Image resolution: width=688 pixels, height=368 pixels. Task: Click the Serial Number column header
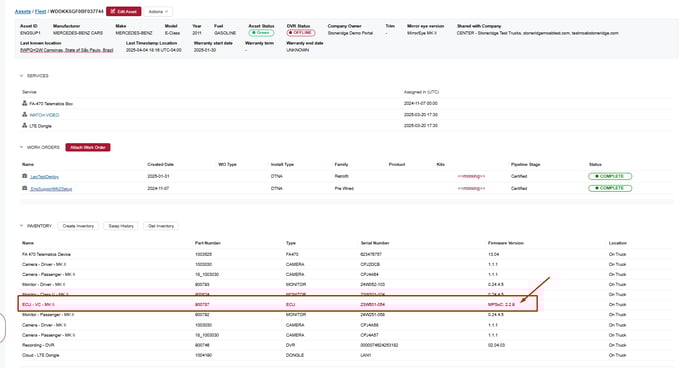click(375, 243)
